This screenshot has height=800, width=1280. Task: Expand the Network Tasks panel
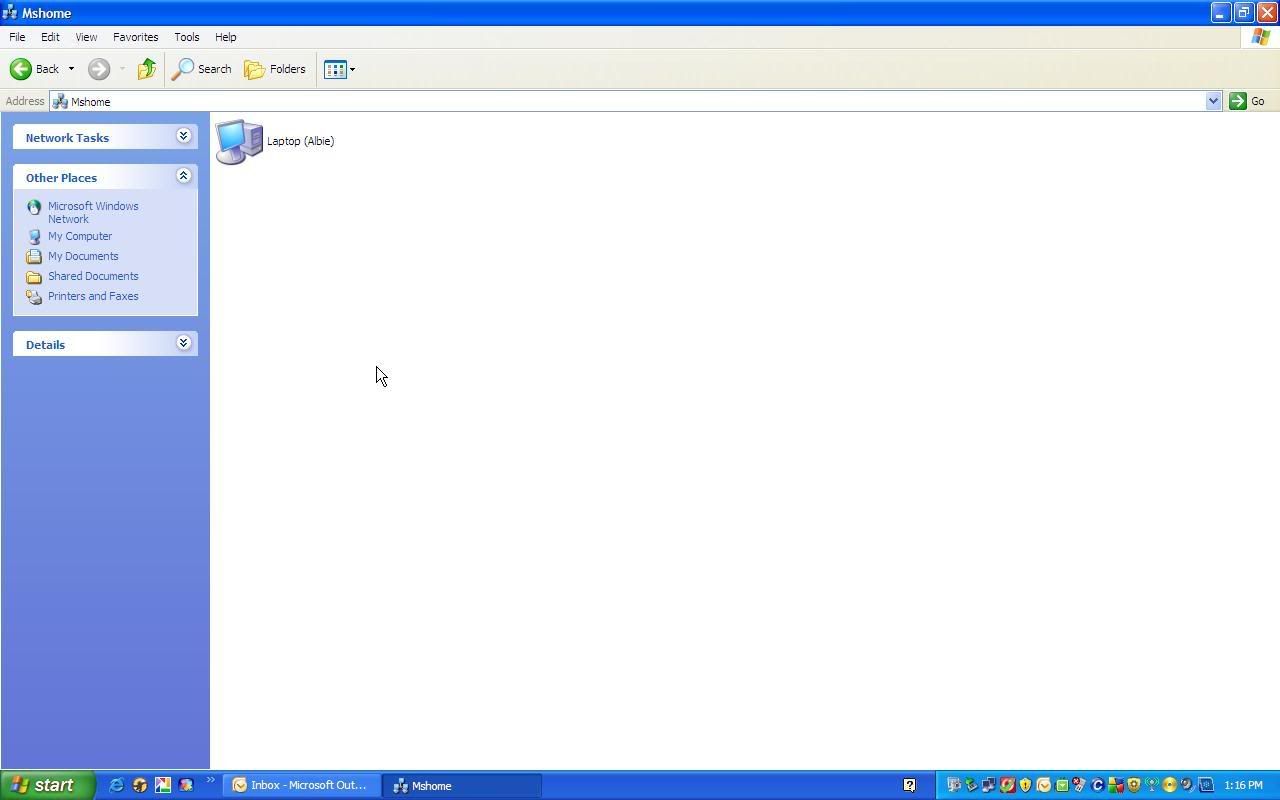(x=183, y=136)
